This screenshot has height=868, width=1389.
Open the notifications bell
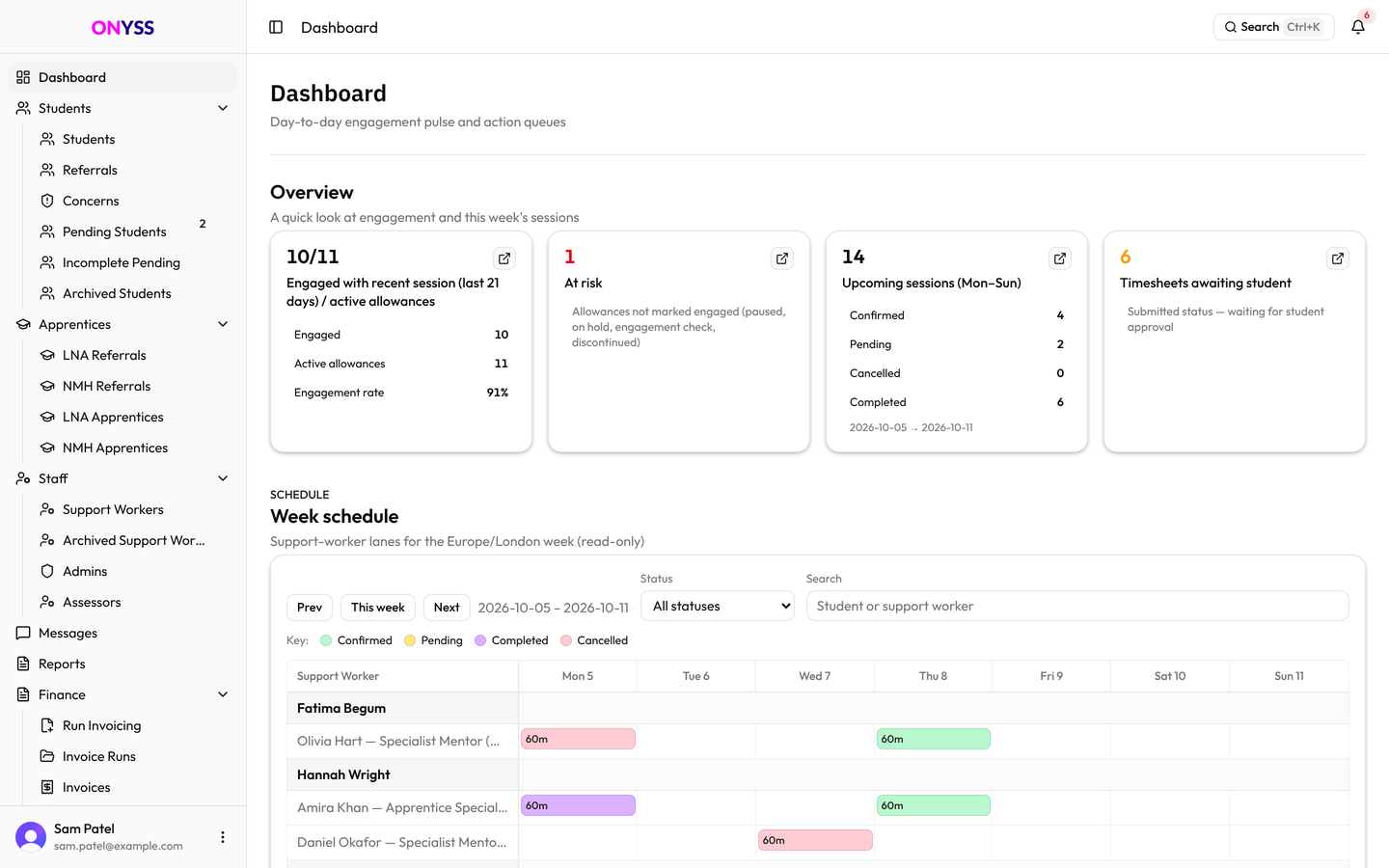[1358, 27]
